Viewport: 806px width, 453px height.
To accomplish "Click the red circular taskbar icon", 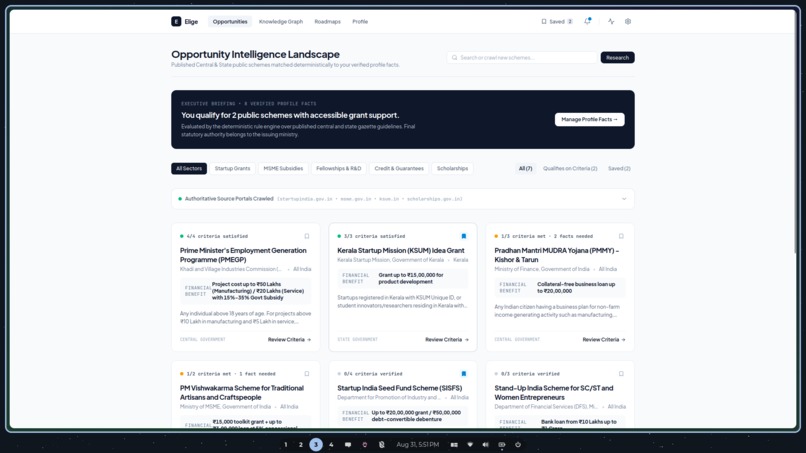I will pos(364,445).
